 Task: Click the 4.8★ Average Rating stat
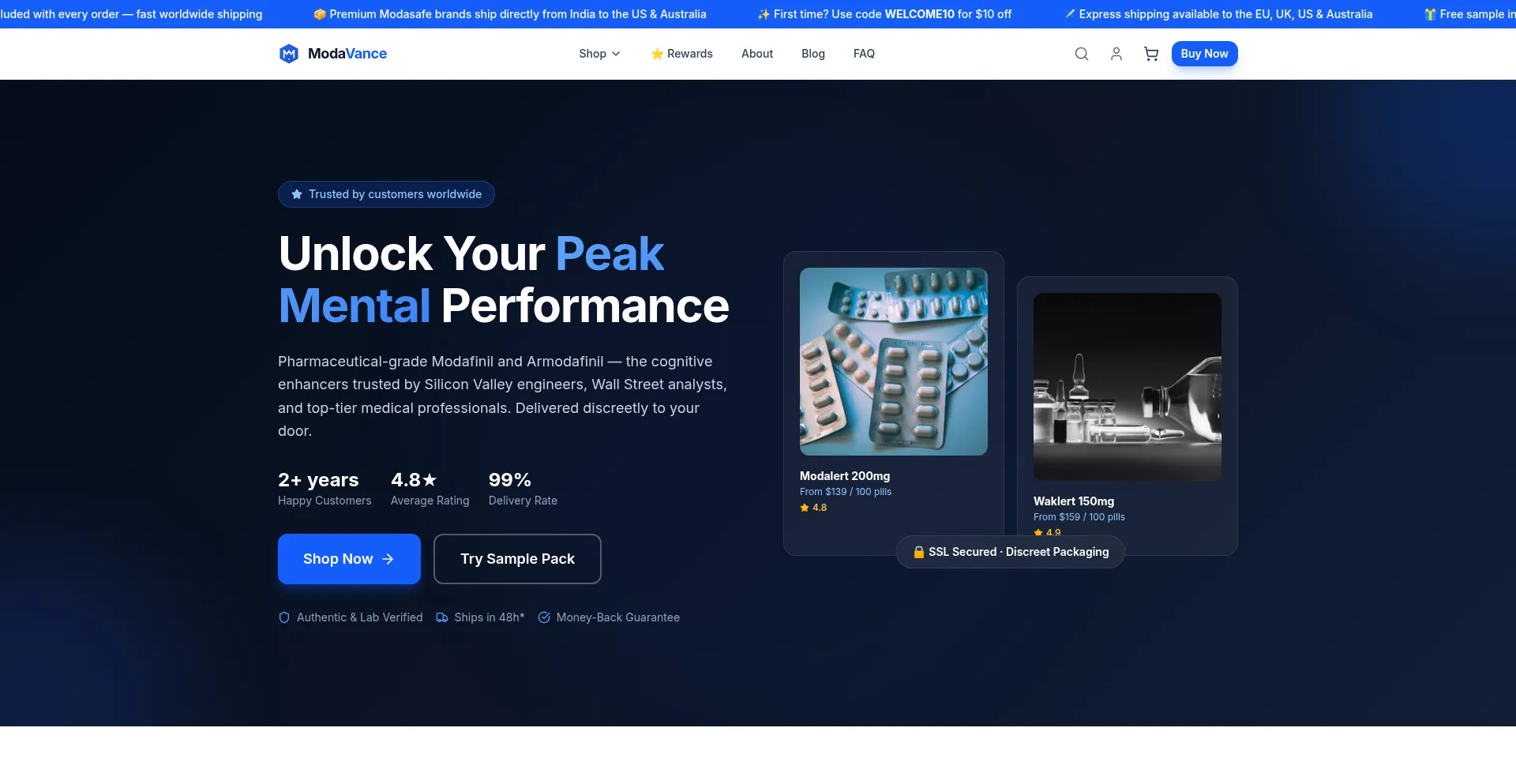pos(430,489)
